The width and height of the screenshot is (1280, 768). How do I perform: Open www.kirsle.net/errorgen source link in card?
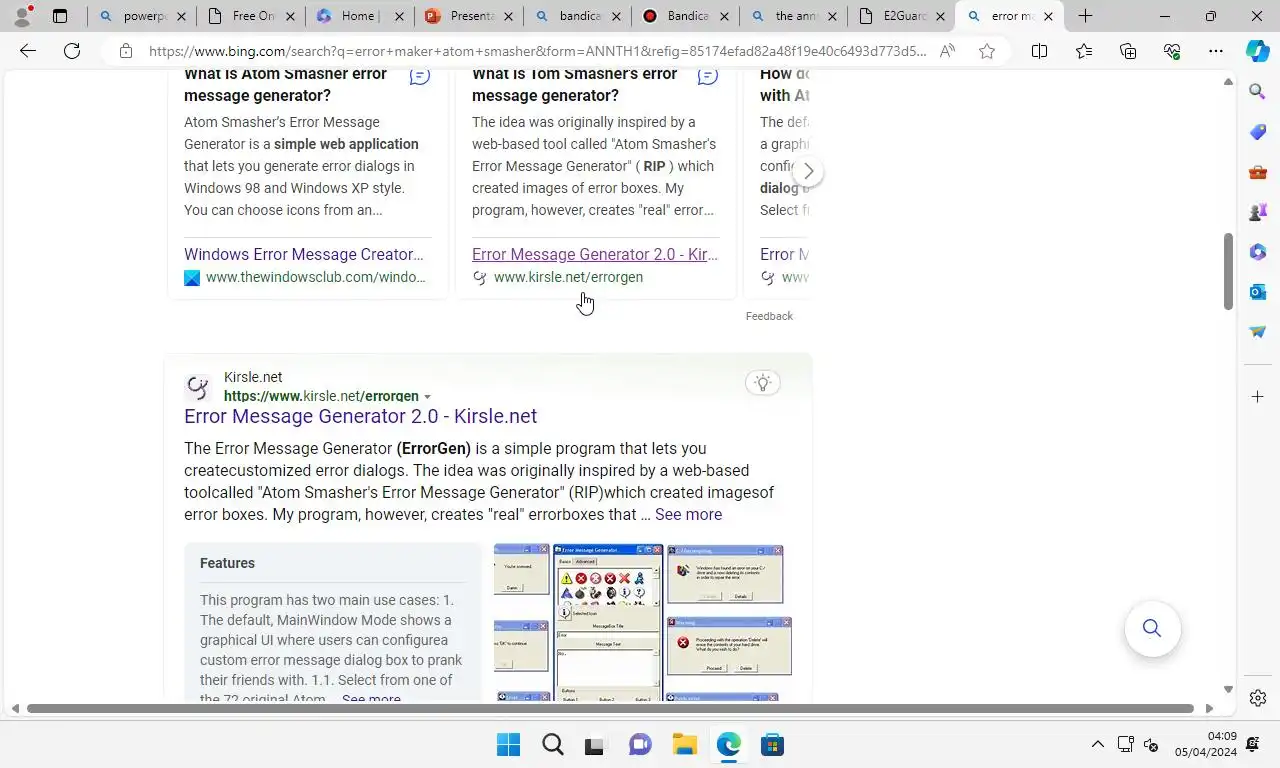click(568, 277)
